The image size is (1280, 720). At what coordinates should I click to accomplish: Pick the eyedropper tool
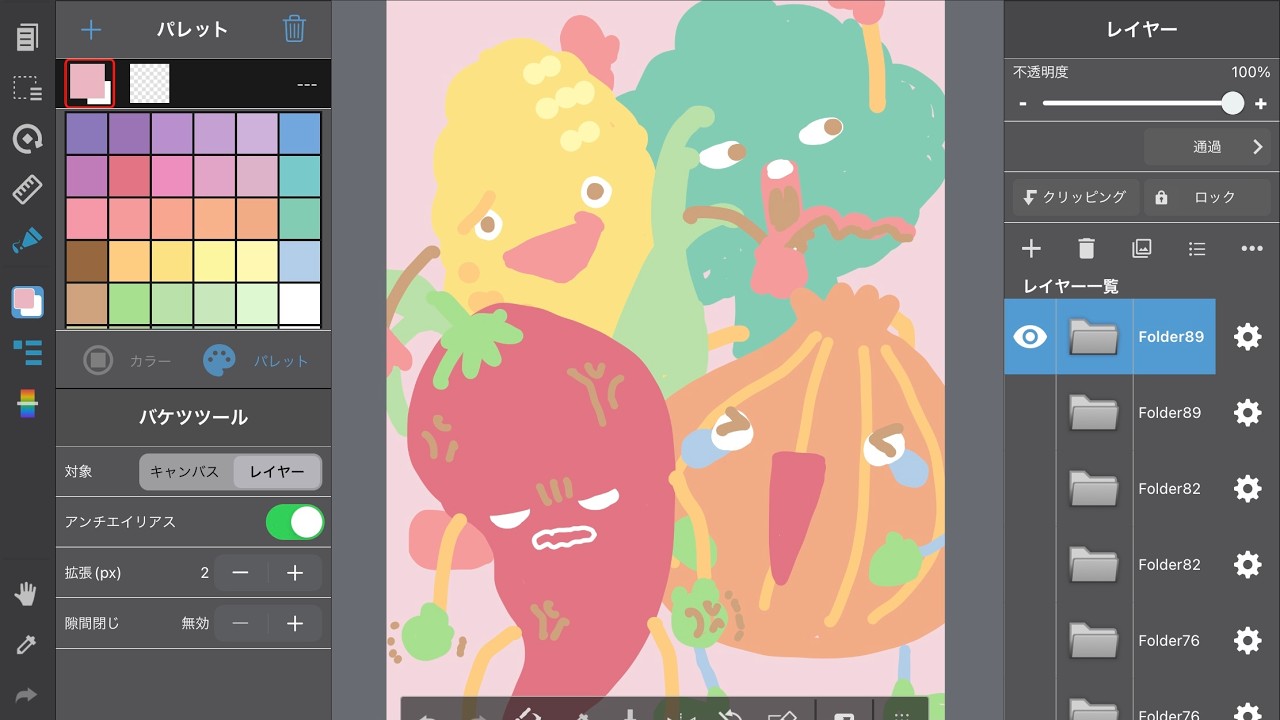click(27, 645)
